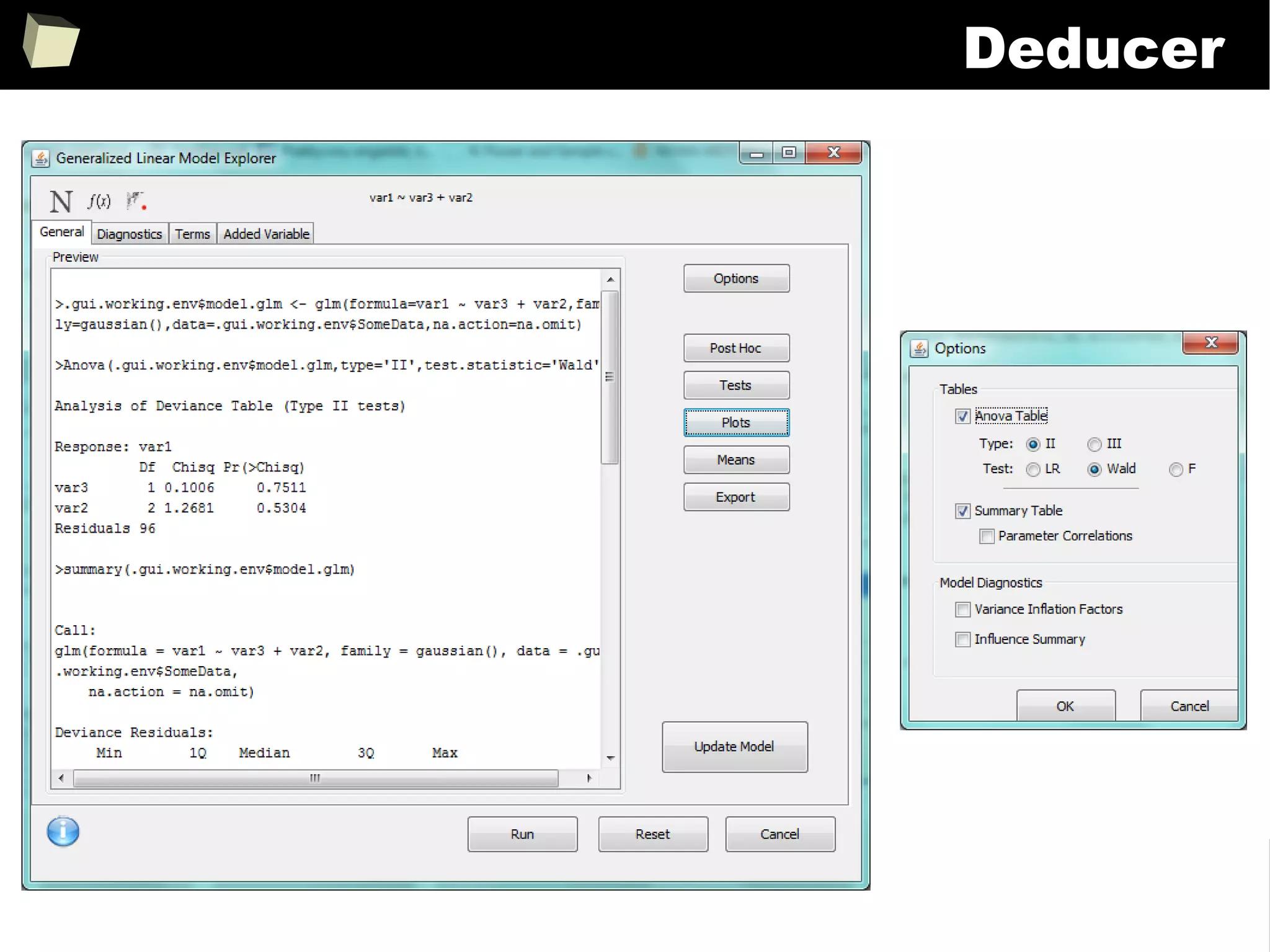Uncheck the Anova Table checkbox

[962, 416]
